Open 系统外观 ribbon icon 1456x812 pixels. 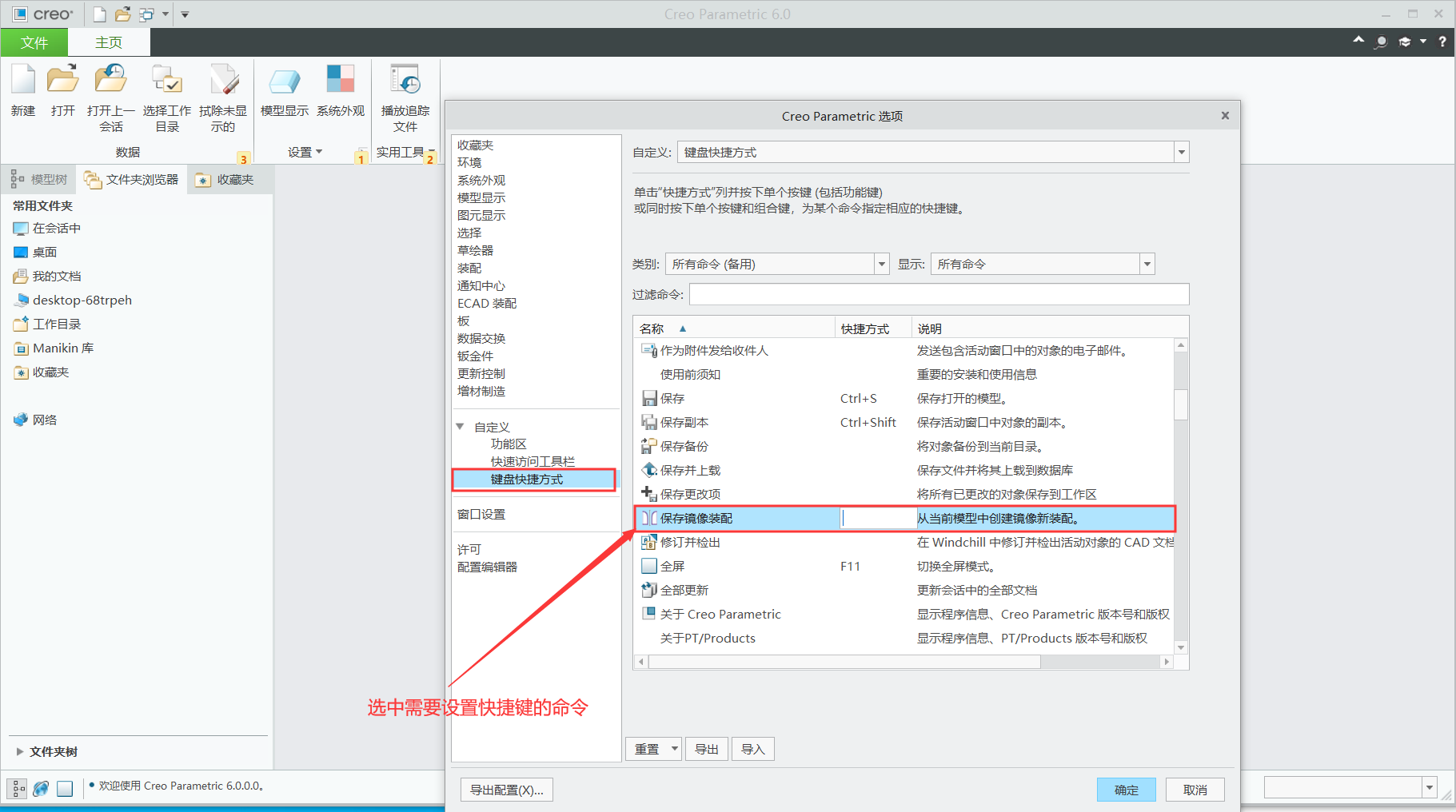pyautogui.click(x=341, y=80)
